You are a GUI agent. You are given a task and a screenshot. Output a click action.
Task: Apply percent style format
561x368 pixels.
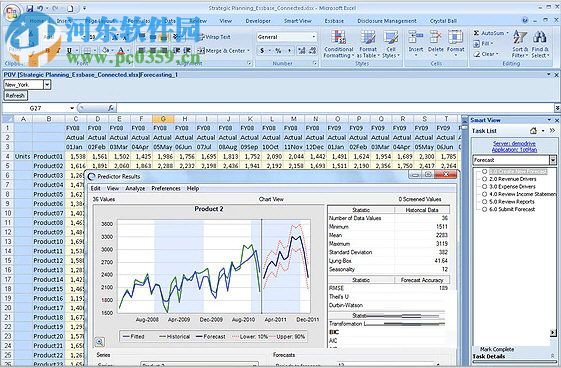(278, 51)
